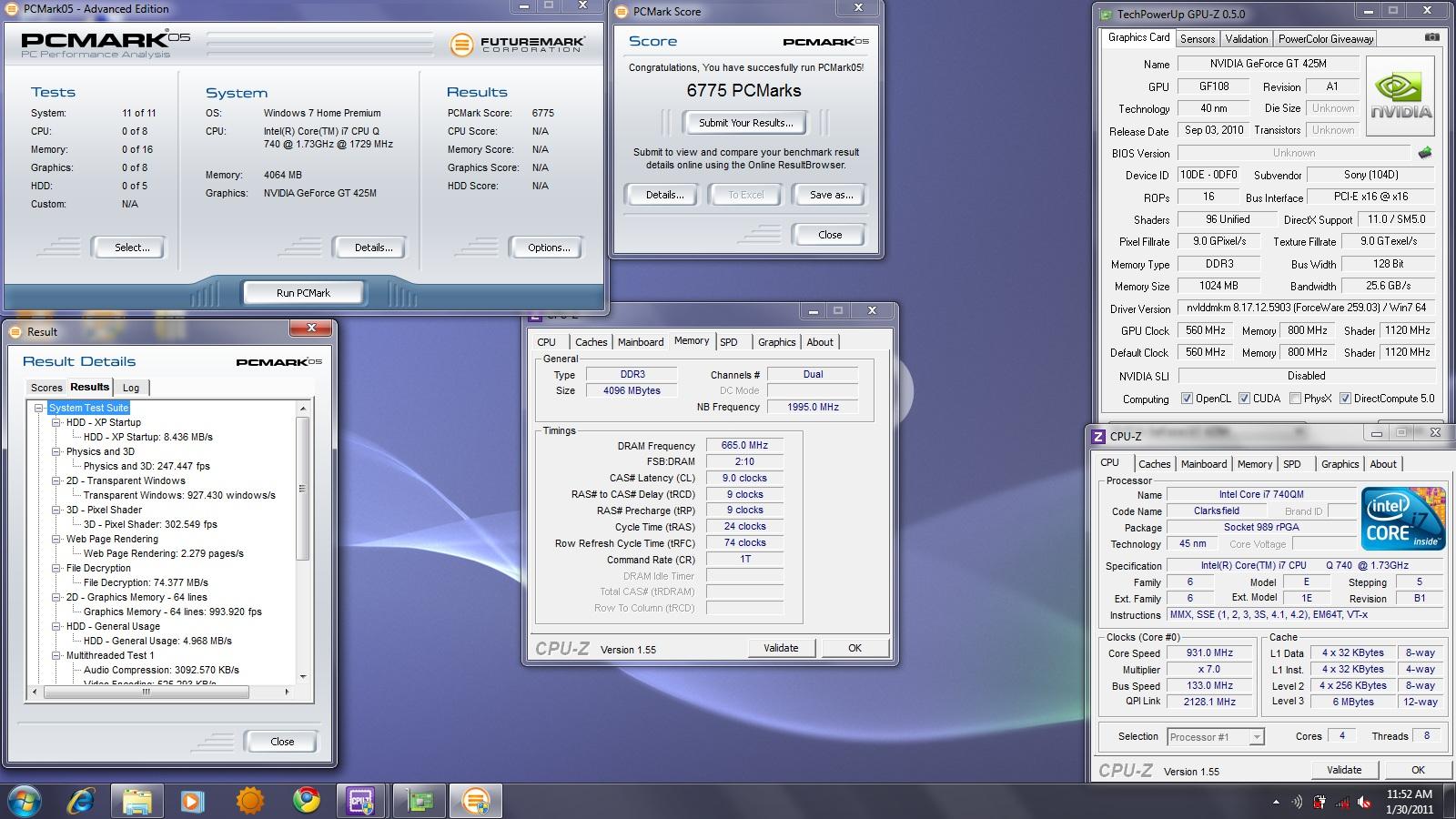Click the Run PCMark button

303,293
